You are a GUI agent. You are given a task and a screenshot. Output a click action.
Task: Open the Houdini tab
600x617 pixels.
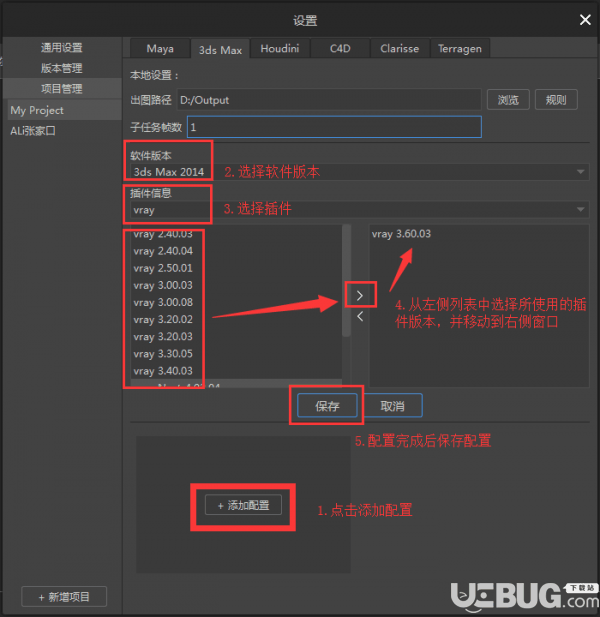pyautogui.click(x=280, y=48)
